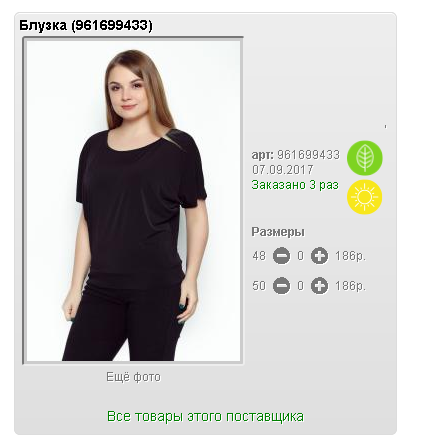Click the Размеры heading

click(x=278, y=232)
